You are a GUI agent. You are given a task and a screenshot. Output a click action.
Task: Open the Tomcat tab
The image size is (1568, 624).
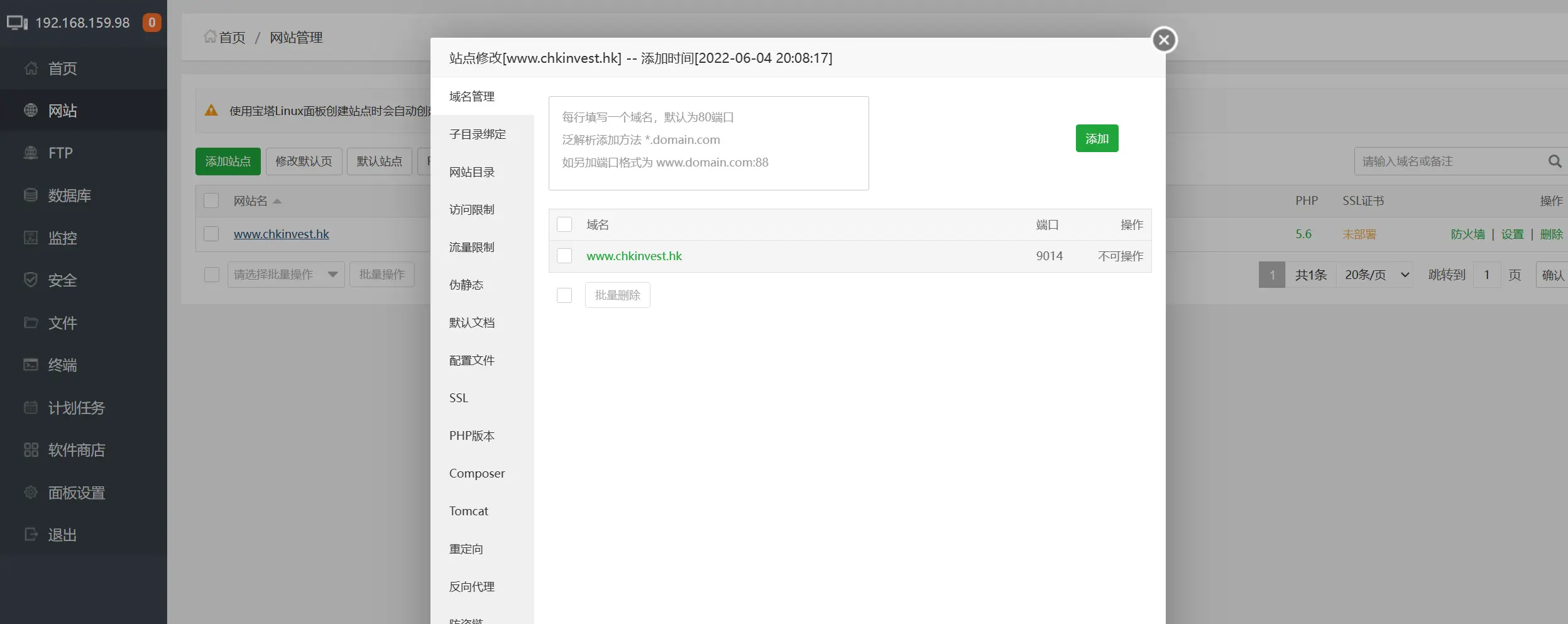482,511
